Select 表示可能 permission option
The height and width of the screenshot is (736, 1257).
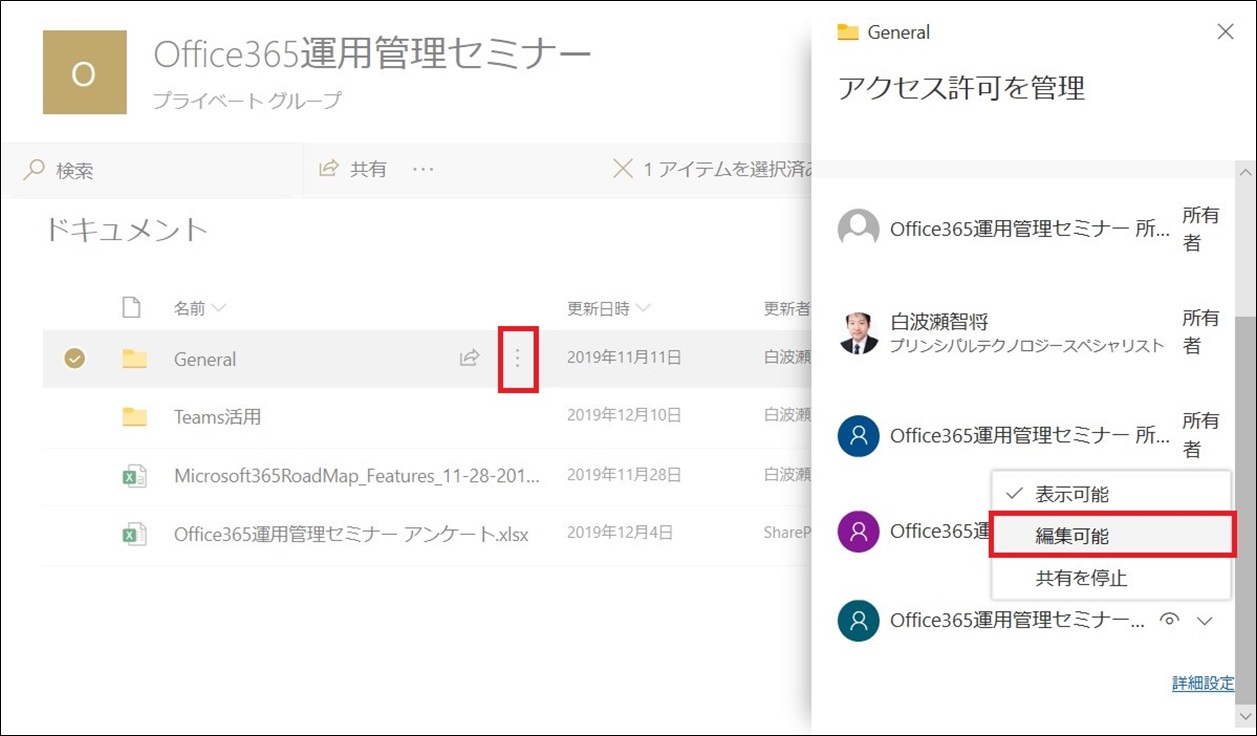pos(1111,494)
